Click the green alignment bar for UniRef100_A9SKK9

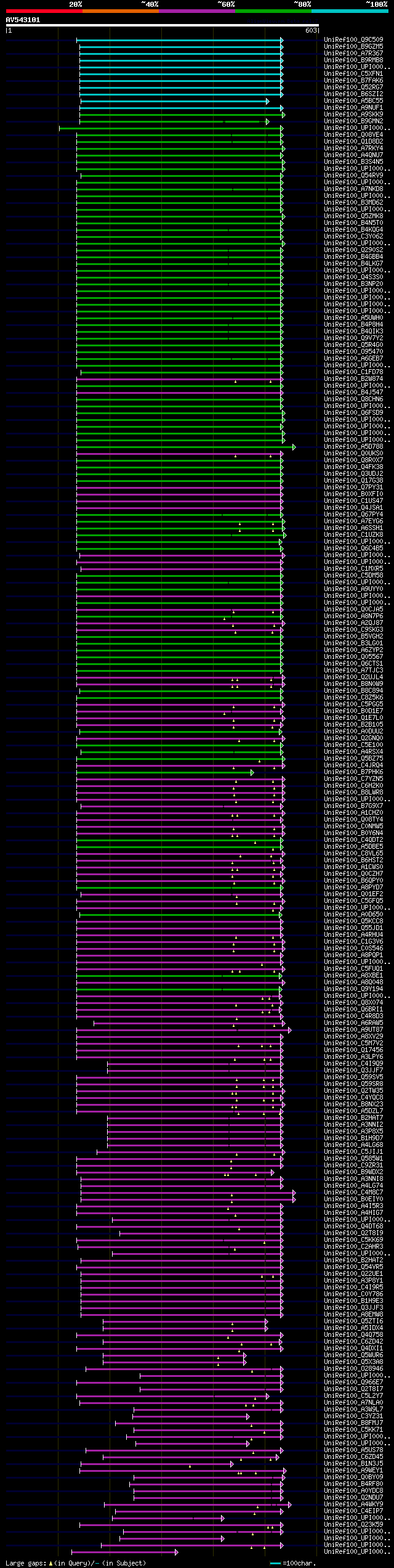click(182, 115)
